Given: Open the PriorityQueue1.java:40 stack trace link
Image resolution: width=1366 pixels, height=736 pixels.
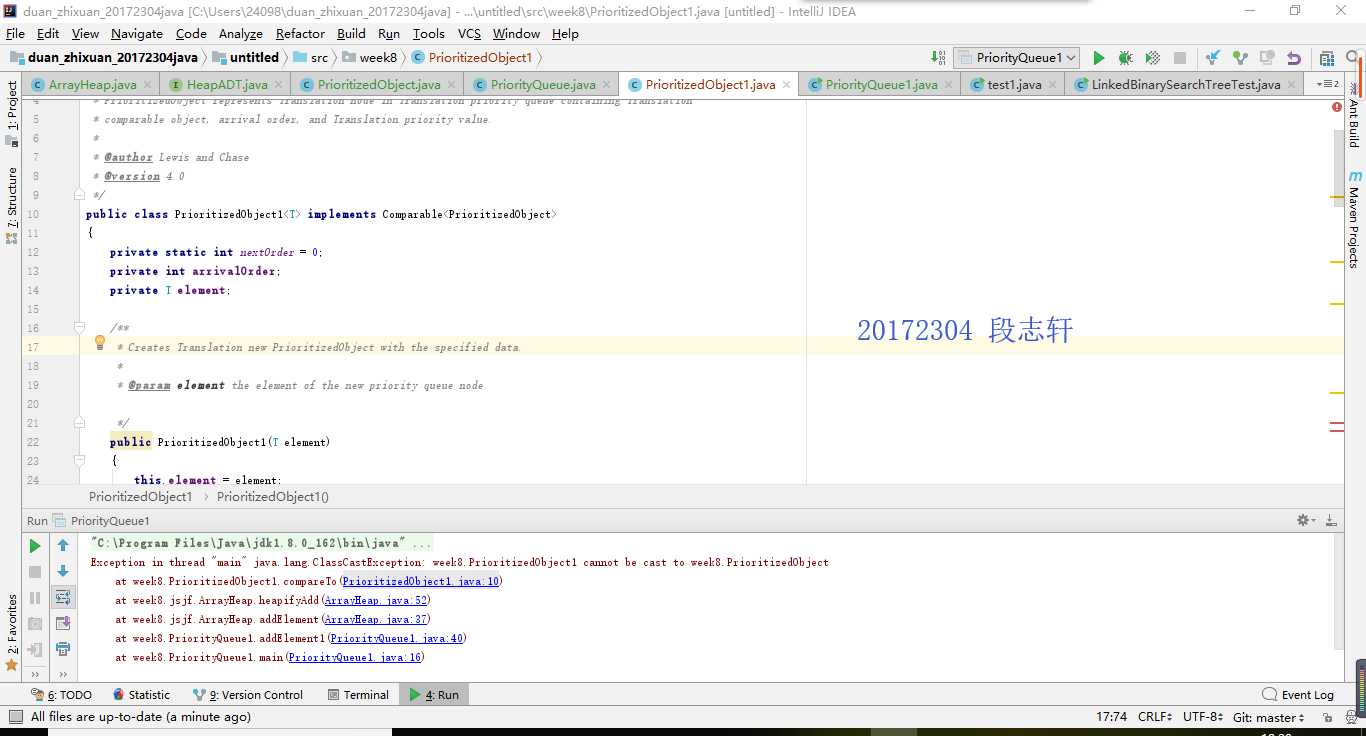Looking at the screenshot, I should click(396, 638).
